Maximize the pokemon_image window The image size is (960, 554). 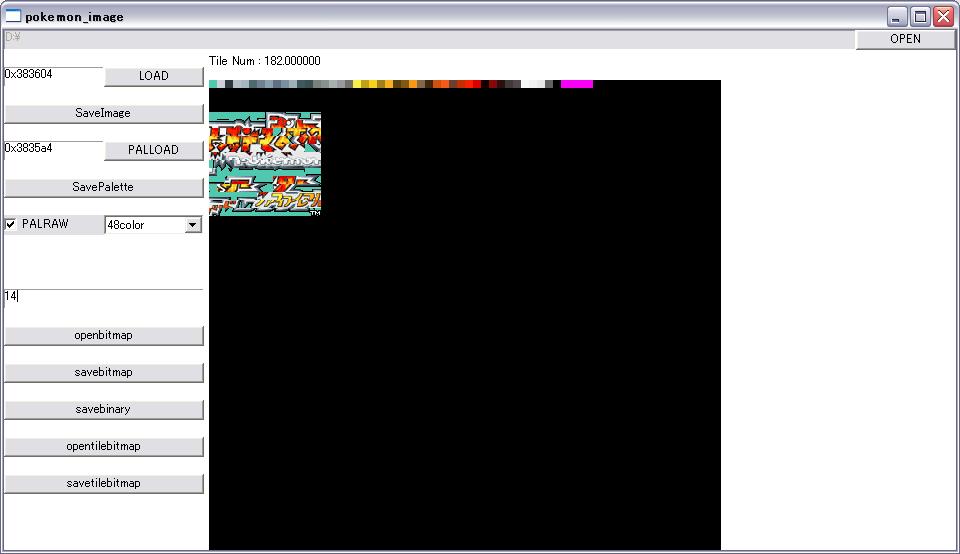point(920,17)
